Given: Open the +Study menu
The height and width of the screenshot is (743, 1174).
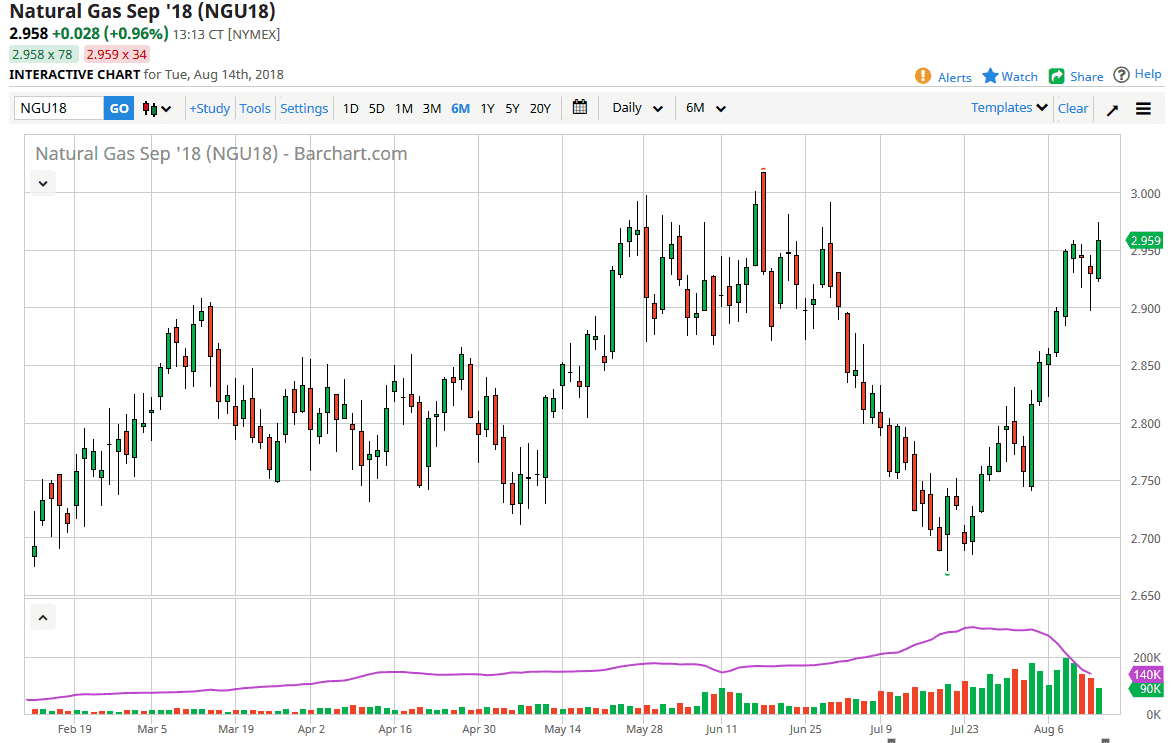Looking at the screenshot, I should tap(209, 108).
